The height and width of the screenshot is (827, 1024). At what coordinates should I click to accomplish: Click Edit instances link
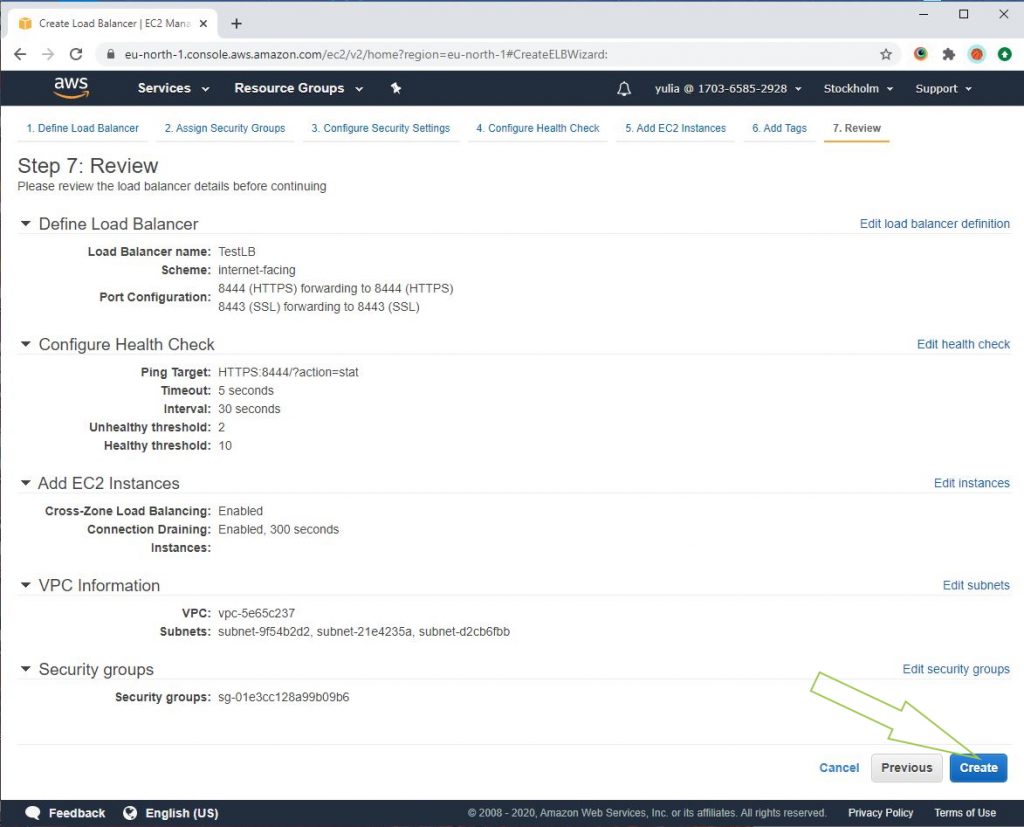(972, 483)
